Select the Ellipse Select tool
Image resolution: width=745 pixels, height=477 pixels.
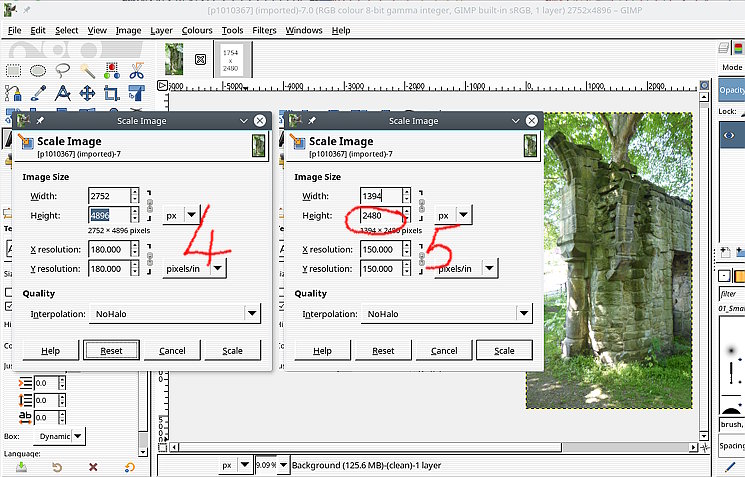point(38,70)
